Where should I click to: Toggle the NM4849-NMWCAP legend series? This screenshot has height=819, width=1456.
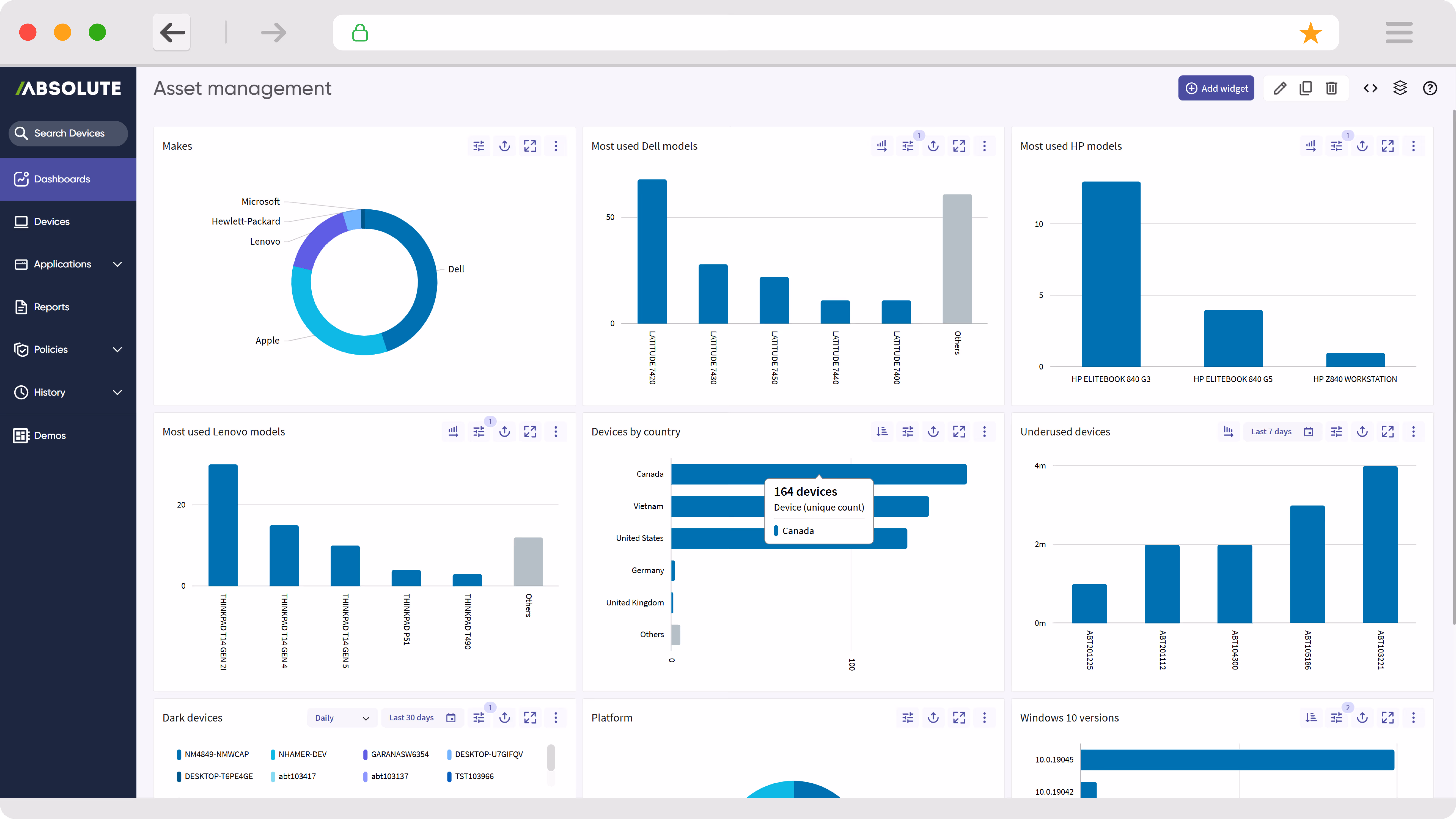[216, 754]
